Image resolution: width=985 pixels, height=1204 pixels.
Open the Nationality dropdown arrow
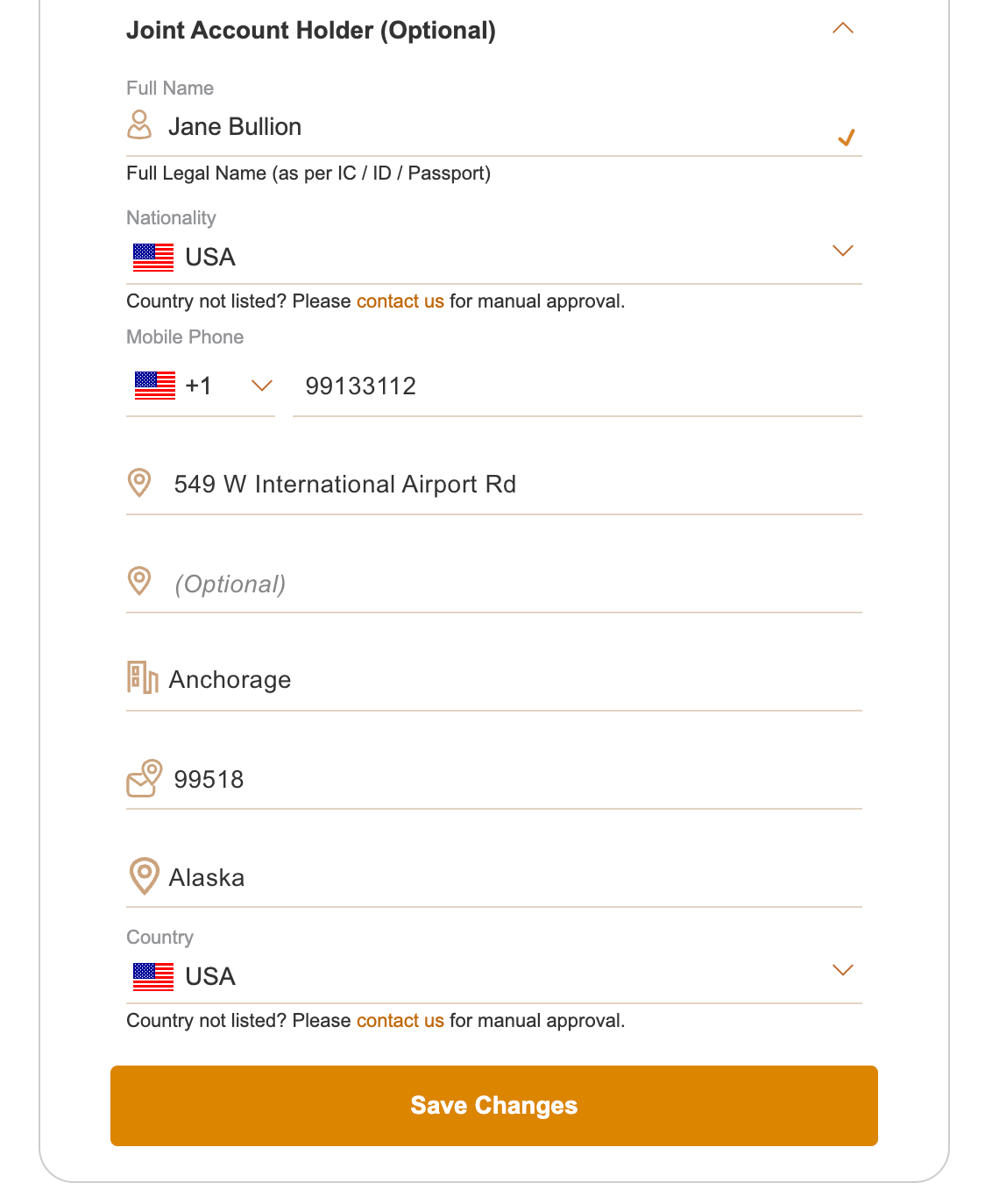pyautogui.click(x=842, y=251)
